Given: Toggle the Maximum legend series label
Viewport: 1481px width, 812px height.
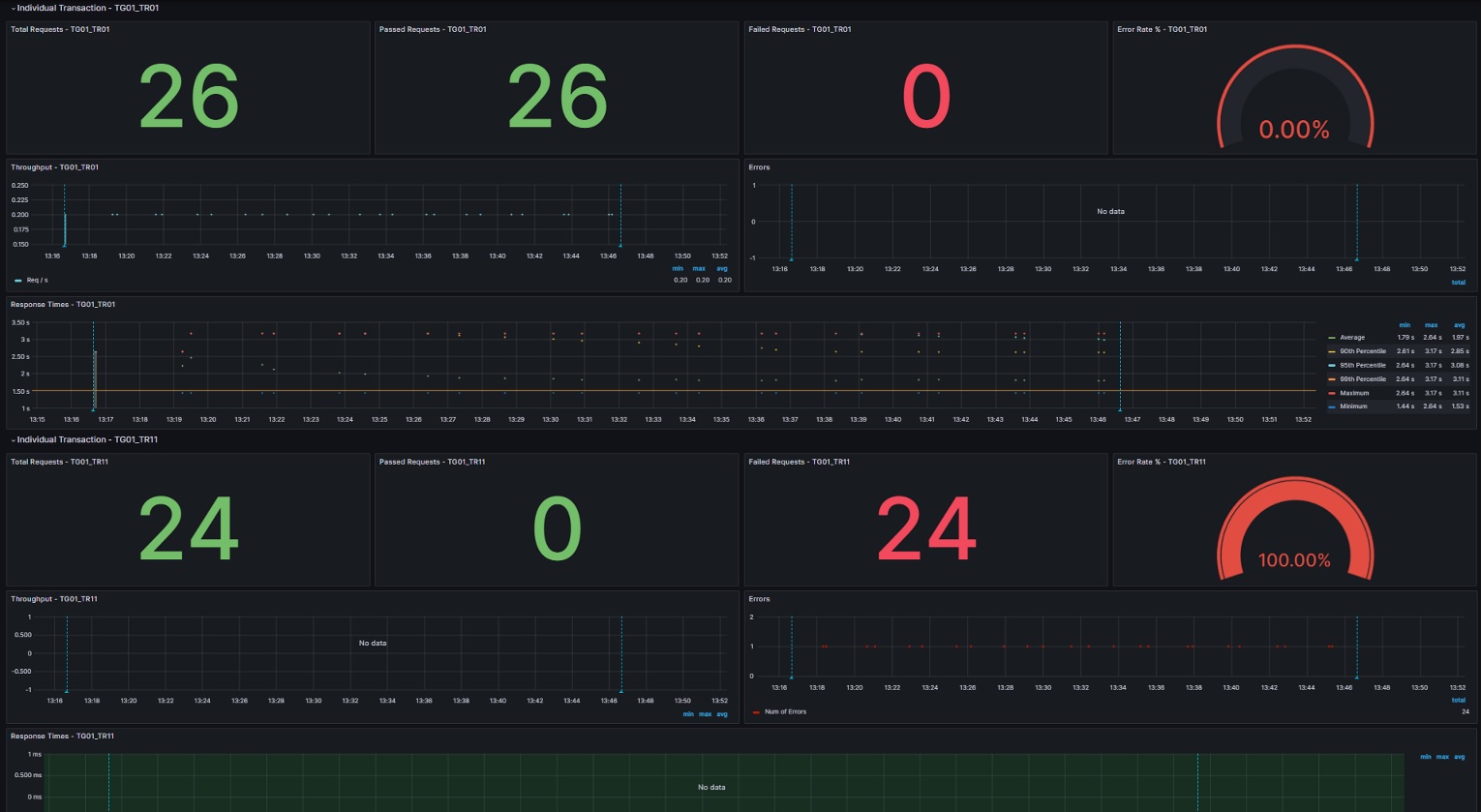Looking at the screenshot, I should [1354, 393].
